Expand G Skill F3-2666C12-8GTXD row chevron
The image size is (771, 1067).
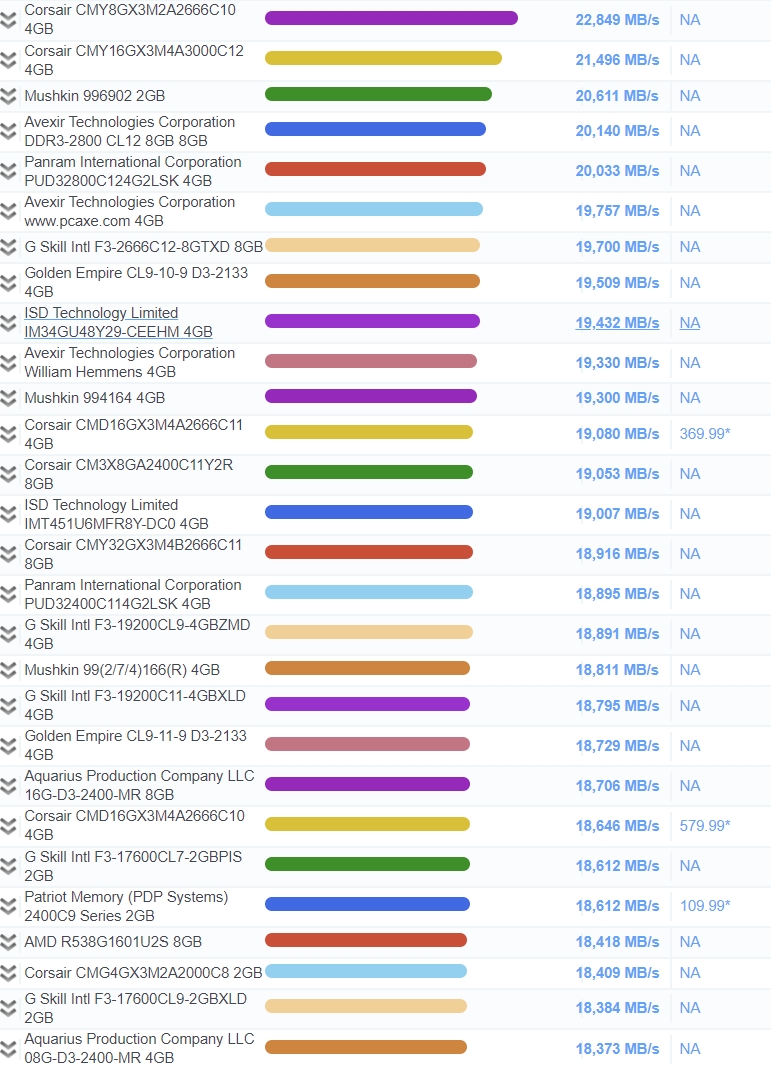(8, 246)
